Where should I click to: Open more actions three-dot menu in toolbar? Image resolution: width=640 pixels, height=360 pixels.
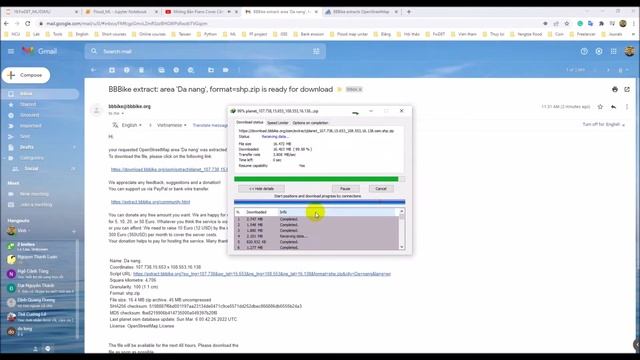(239, 70)
